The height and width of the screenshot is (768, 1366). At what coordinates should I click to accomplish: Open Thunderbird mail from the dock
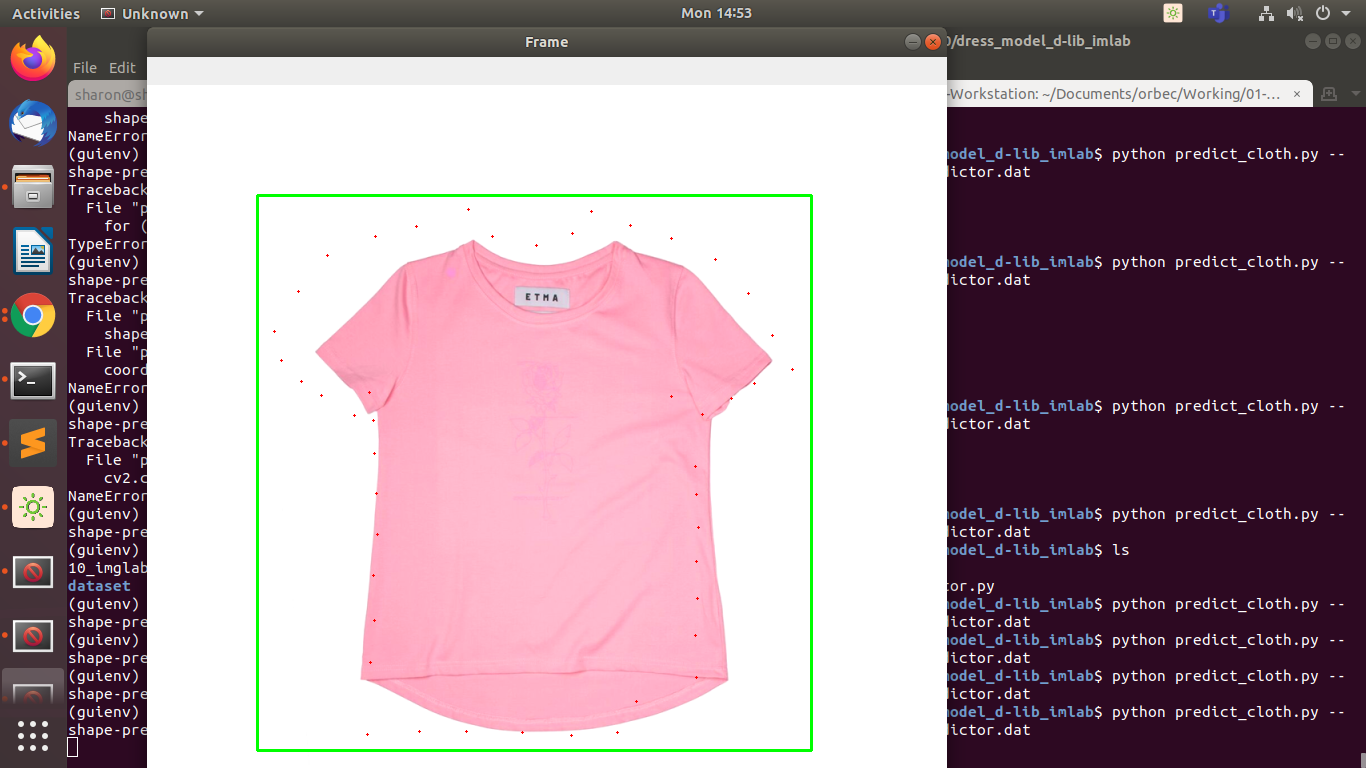[x=33, y=124]
